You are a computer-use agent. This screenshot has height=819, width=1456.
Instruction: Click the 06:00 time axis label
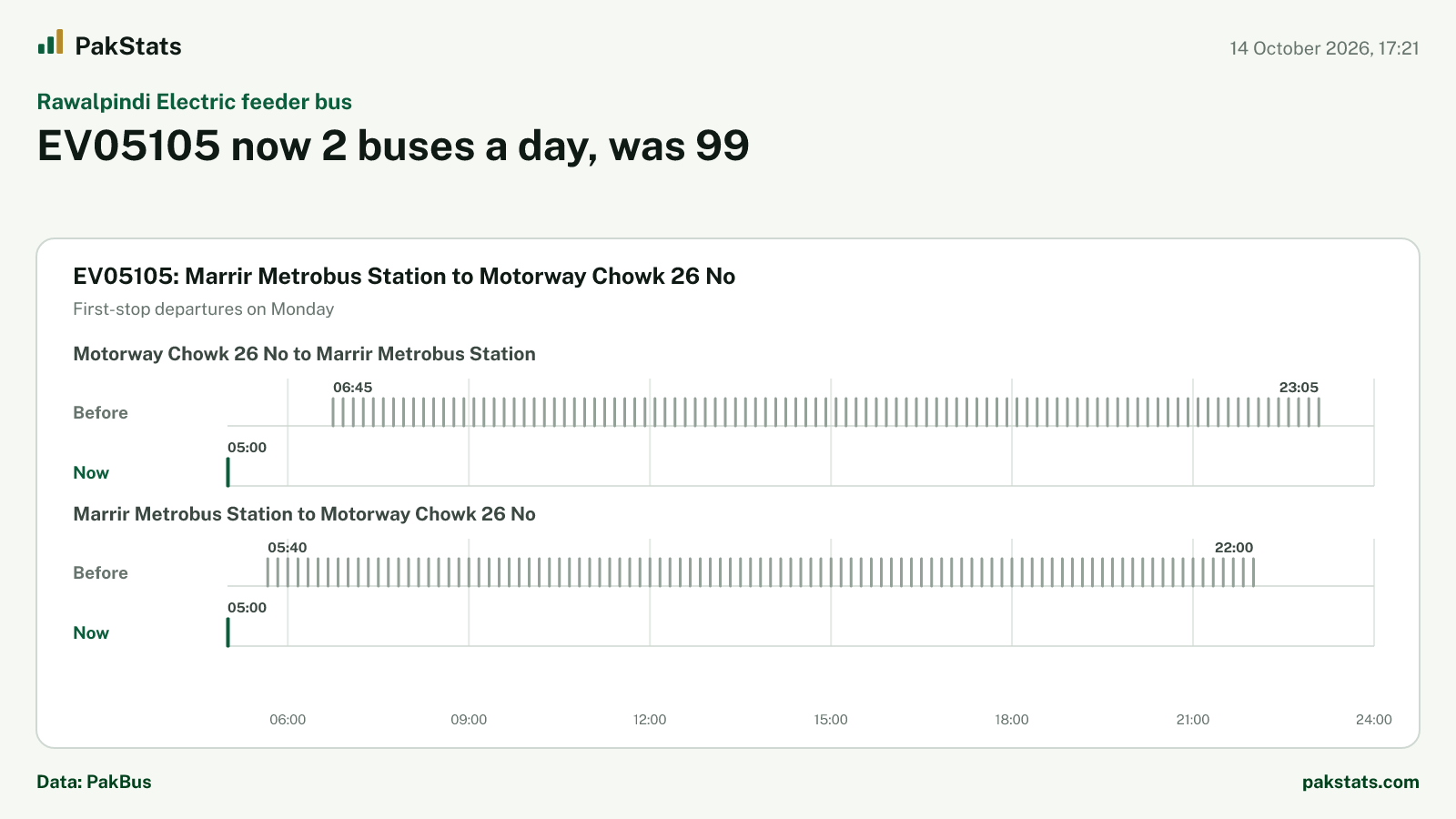pyautogui.click(x=288, y=719)
